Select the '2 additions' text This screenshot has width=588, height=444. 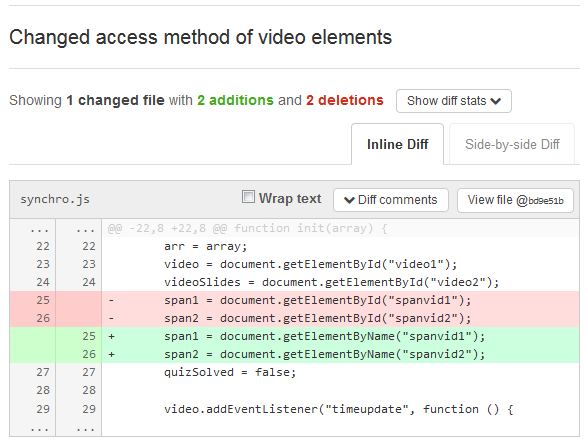coord(236,100)
